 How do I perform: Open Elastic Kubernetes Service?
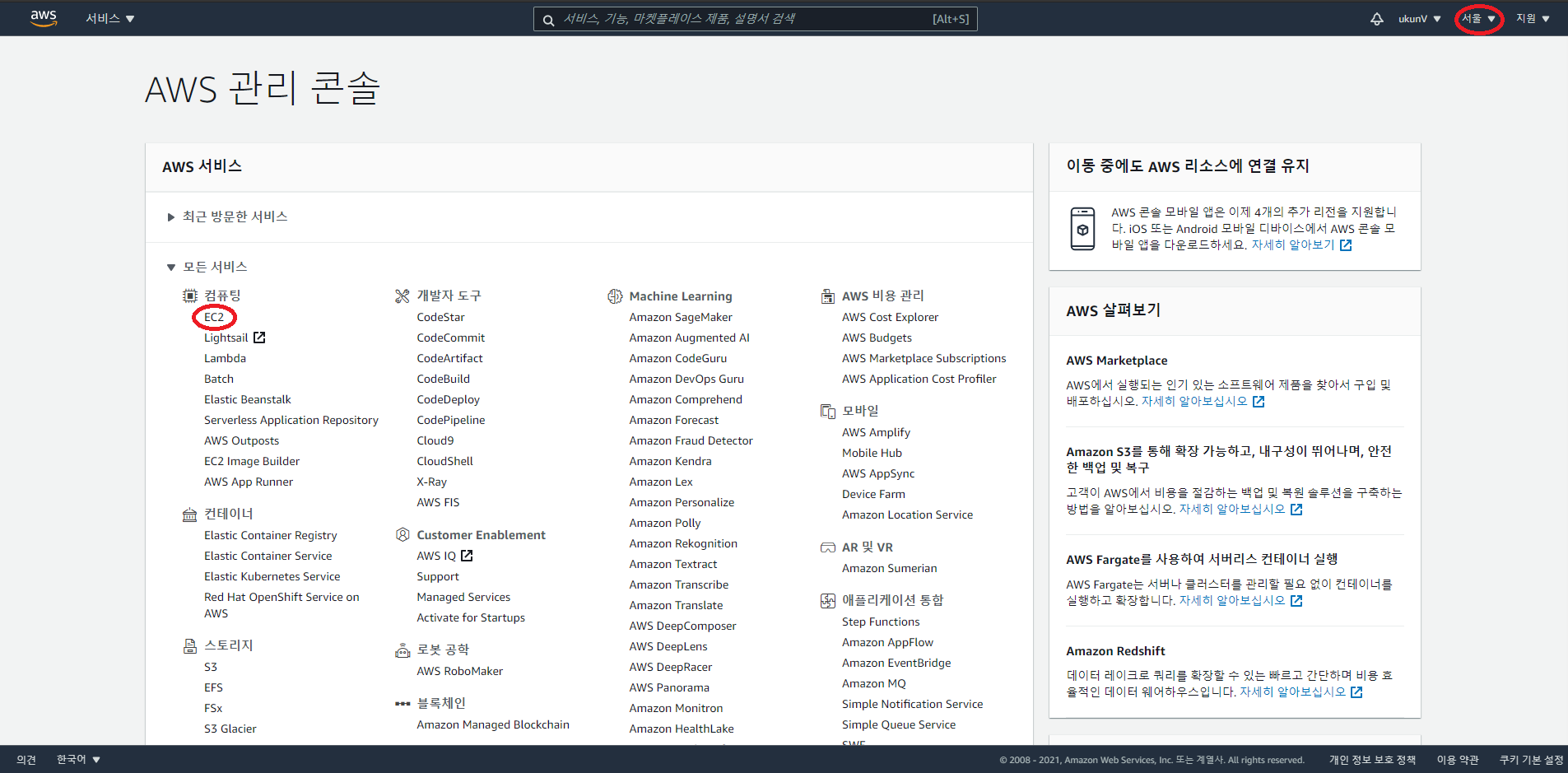coord(272,576)
